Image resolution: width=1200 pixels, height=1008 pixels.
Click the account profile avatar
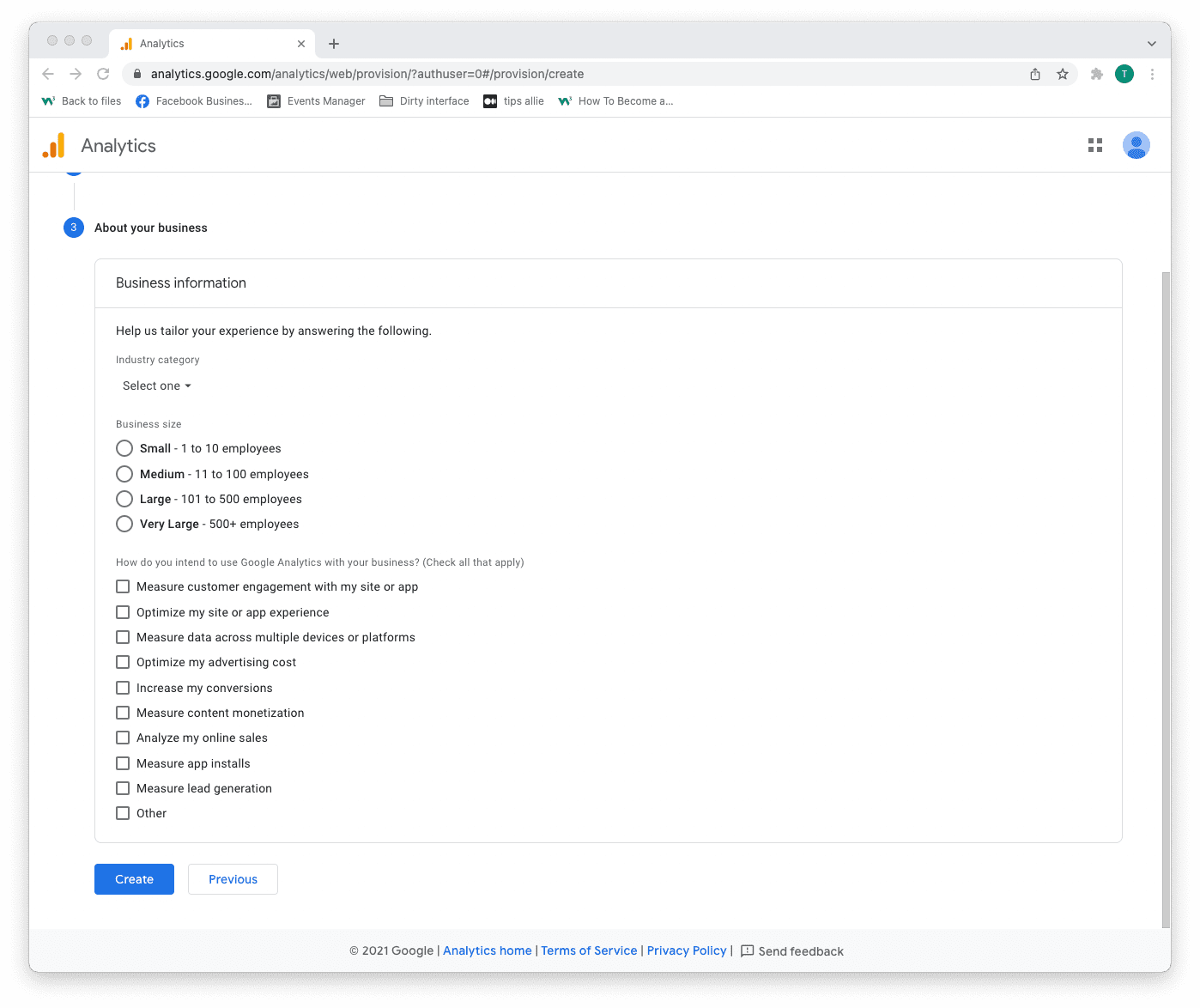(1136, 145)
